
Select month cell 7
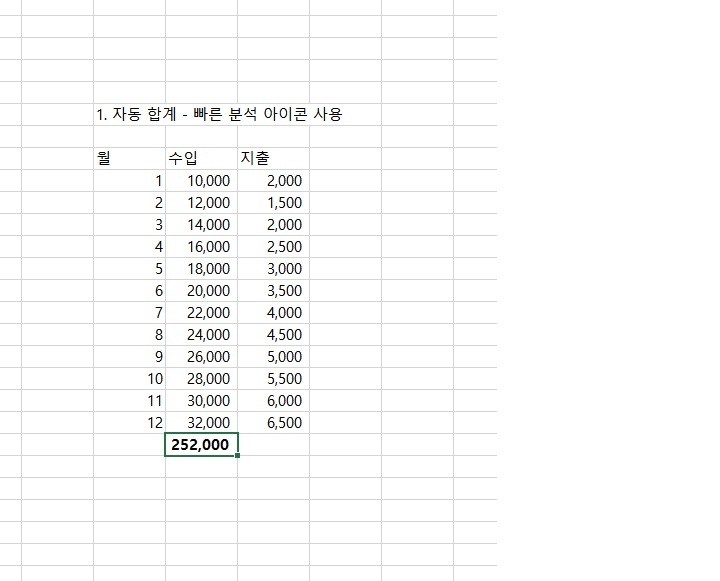point(129,313)
